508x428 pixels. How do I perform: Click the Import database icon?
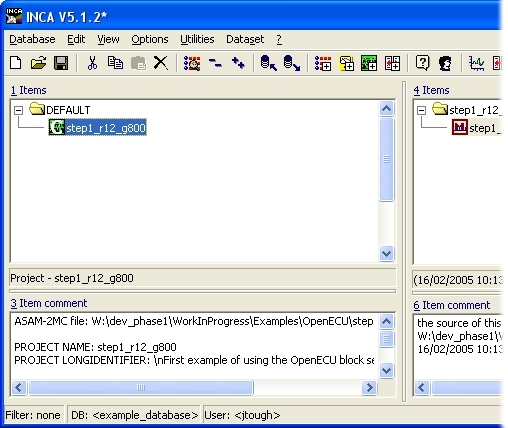click(x=269, y=63)
